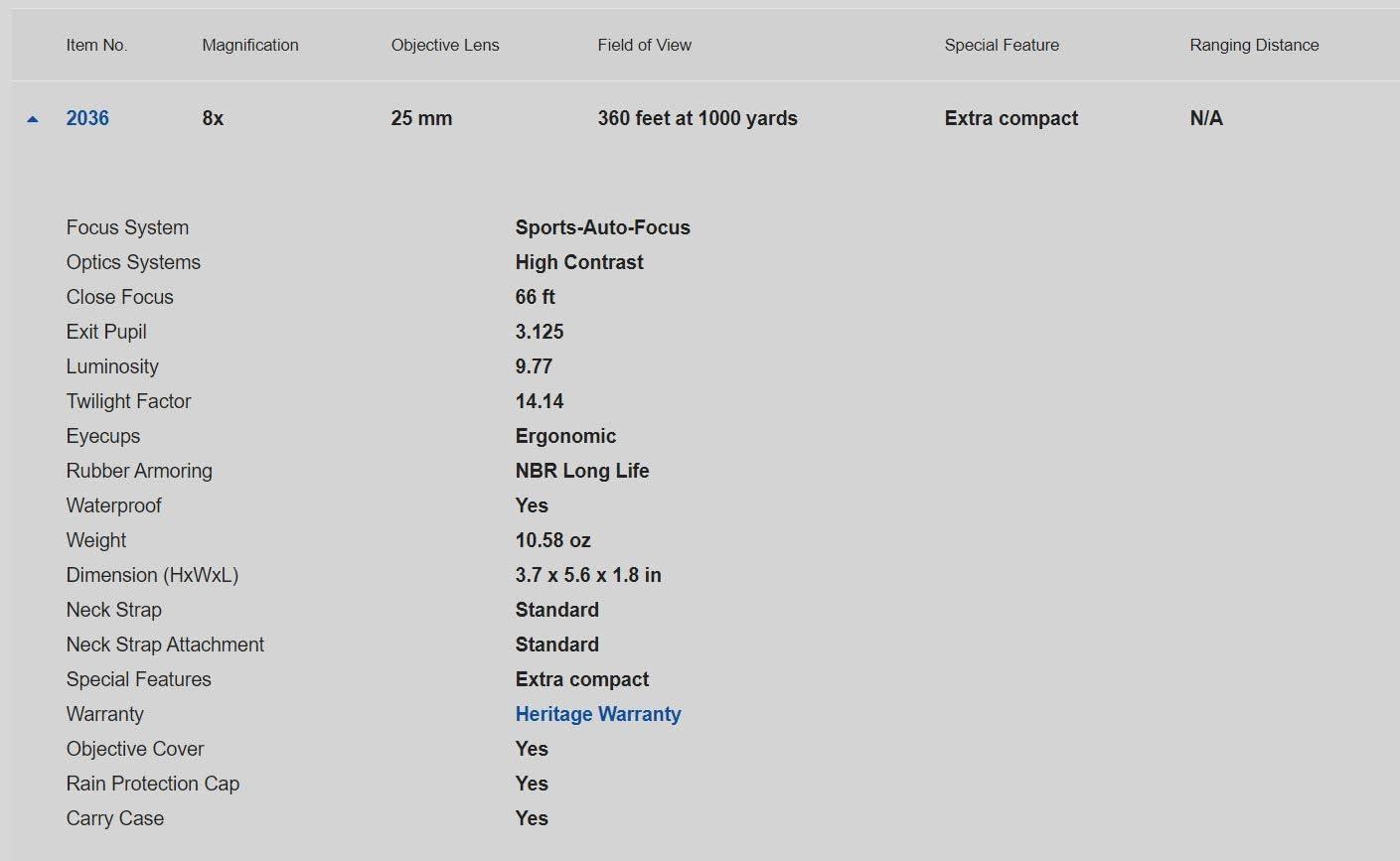
Task: Select the 10.58 oz weight value
Action: pos(552,540)
